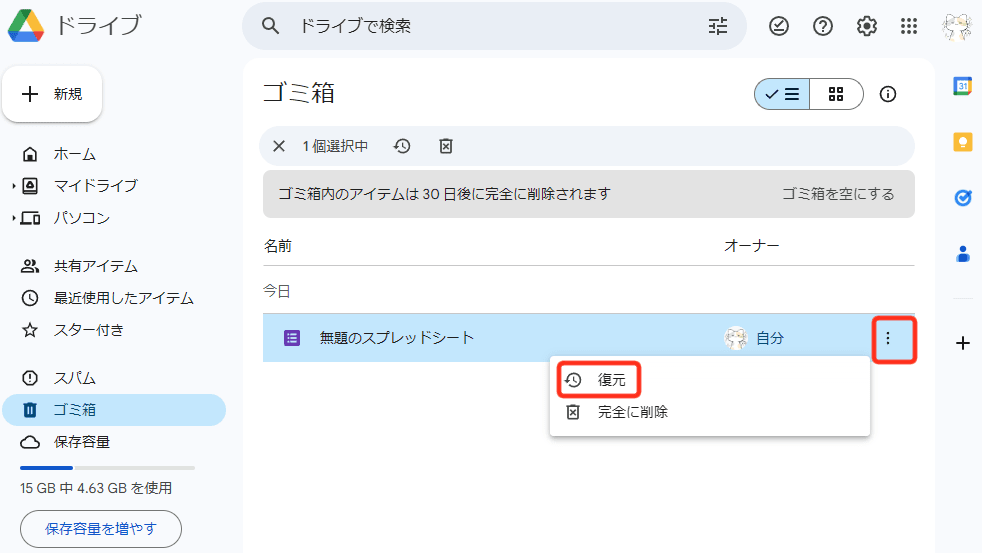The image size is (982, 553).
Task: Click the 1 個選択中 label
Action: click(x=335, y=146)
